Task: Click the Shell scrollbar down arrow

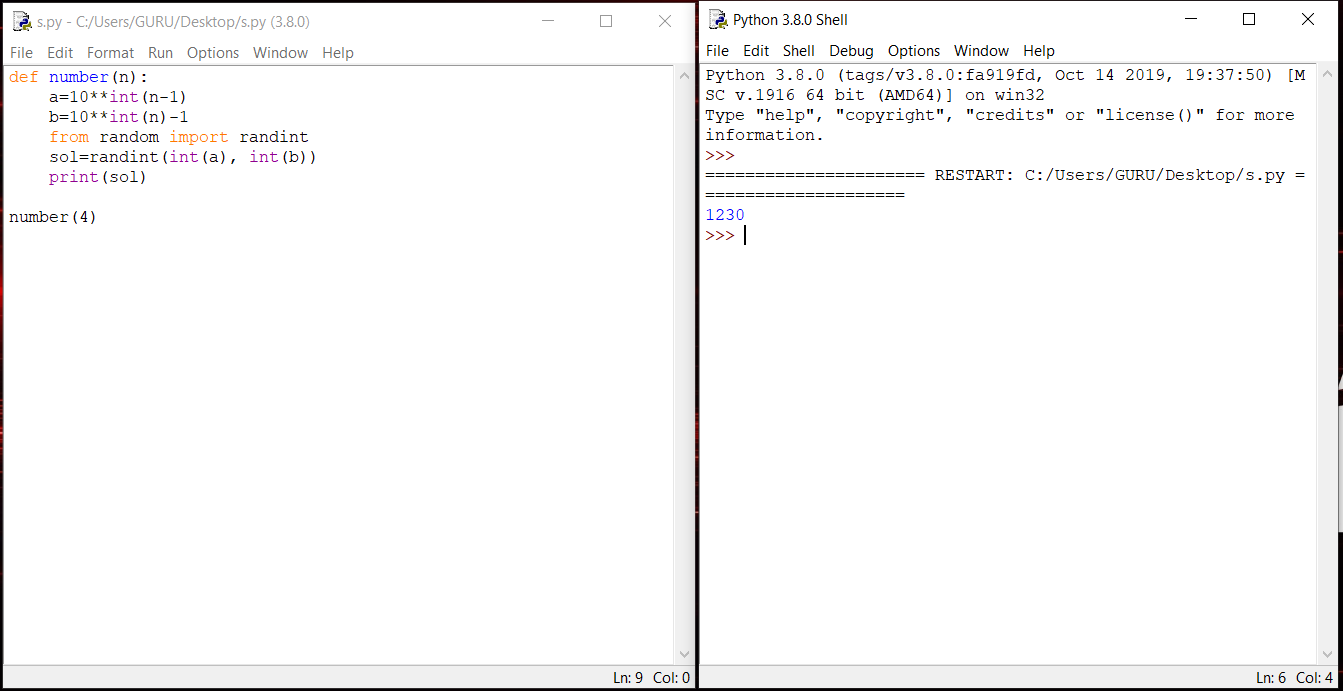Action: point(1328,653)
